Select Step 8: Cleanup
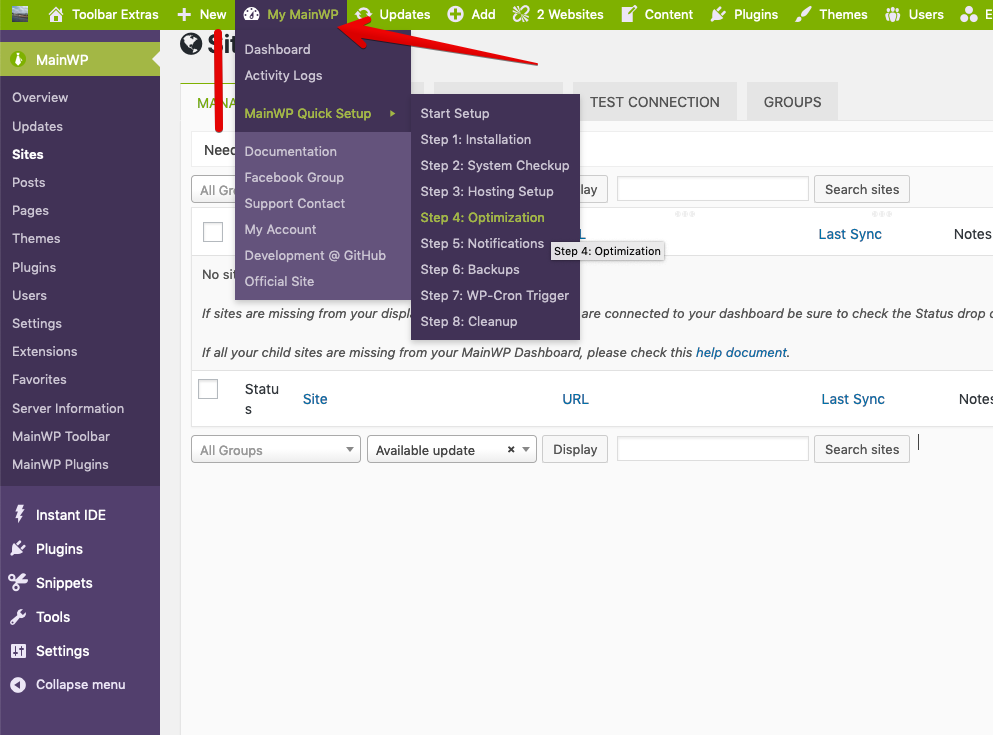The height and width of the screenshot is (735, 993). coord(469,321)
